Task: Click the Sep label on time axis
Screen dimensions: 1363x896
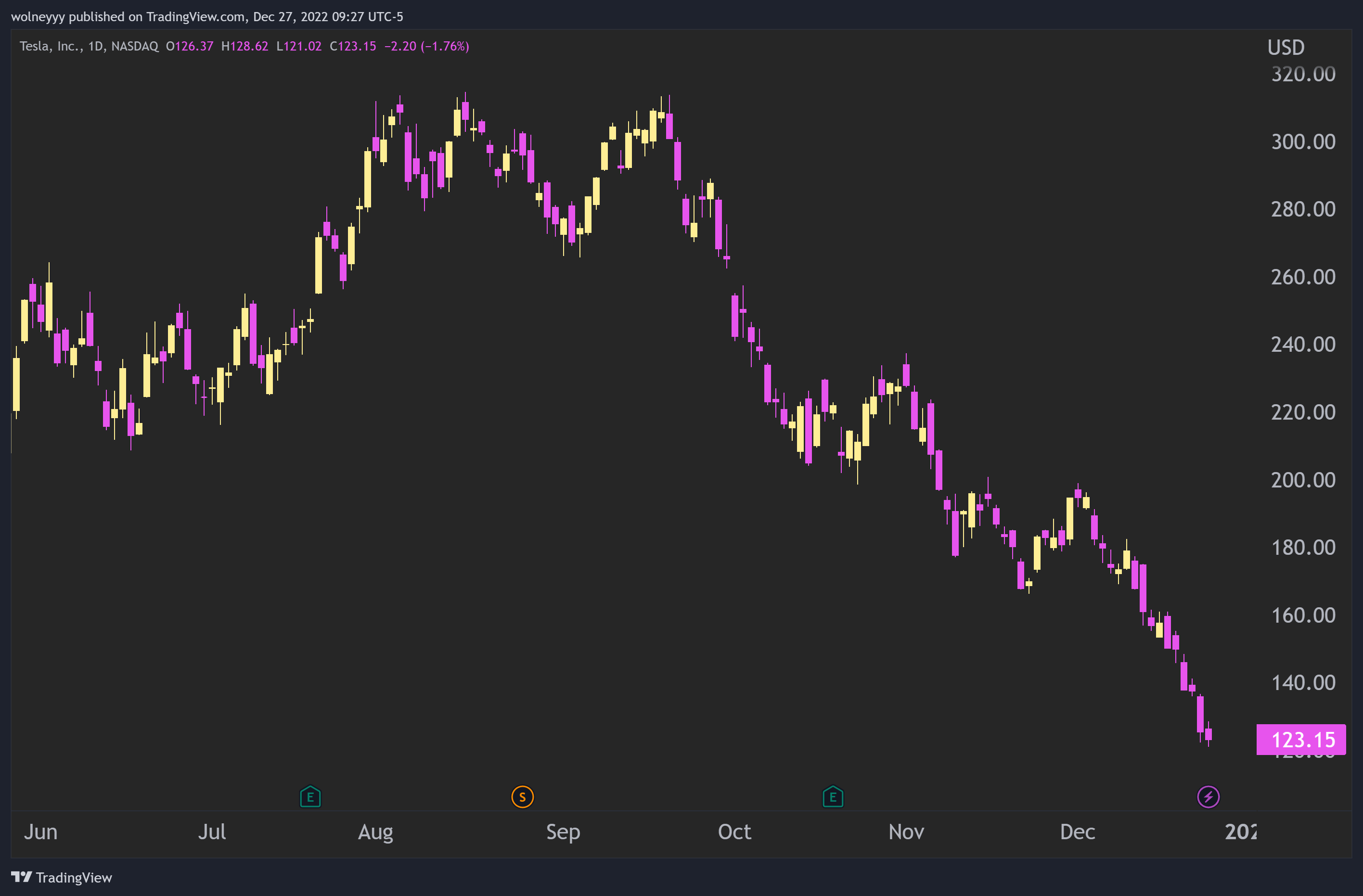Action: 563,832
